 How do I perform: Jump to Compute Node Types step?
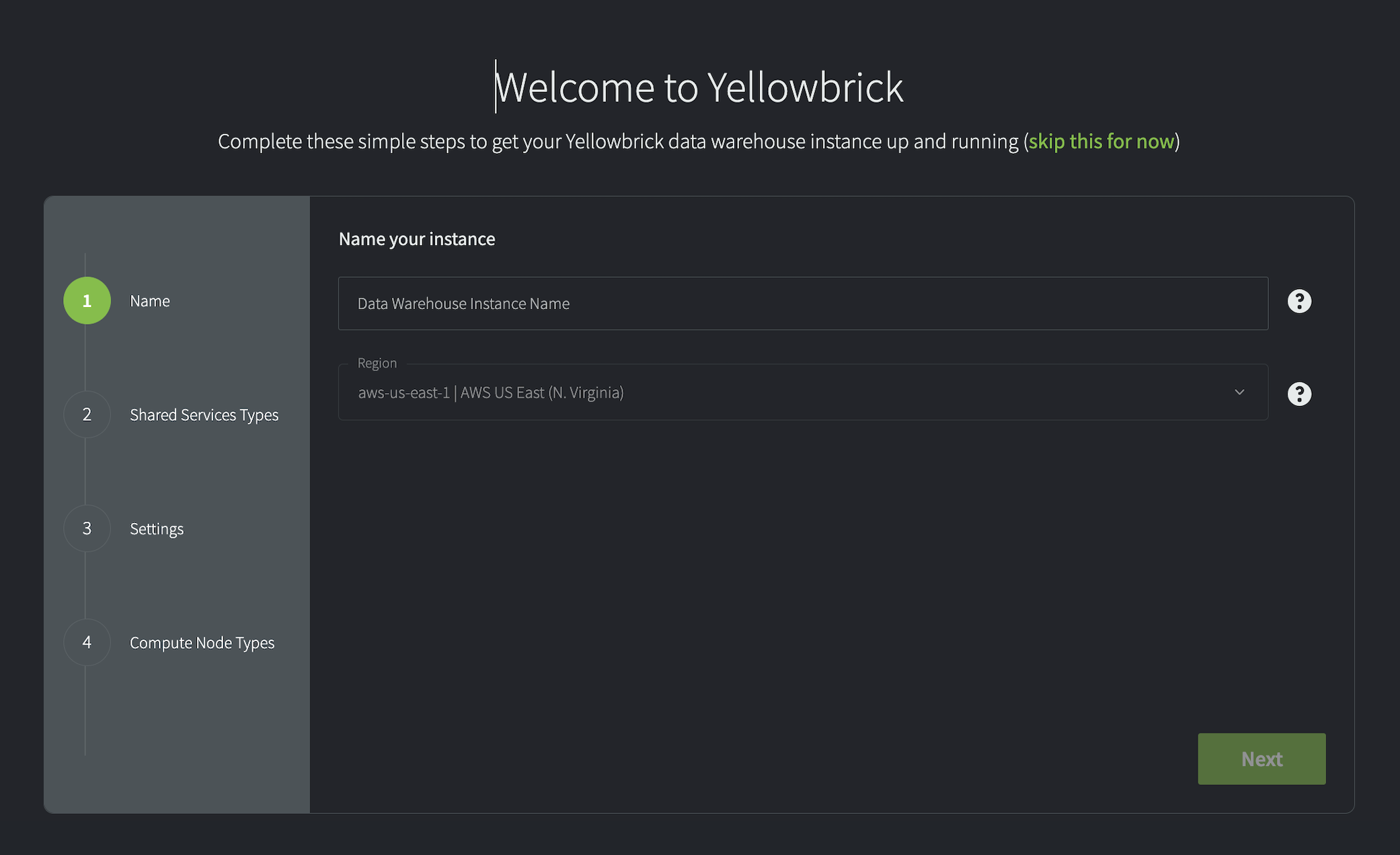tap(202, 643)
